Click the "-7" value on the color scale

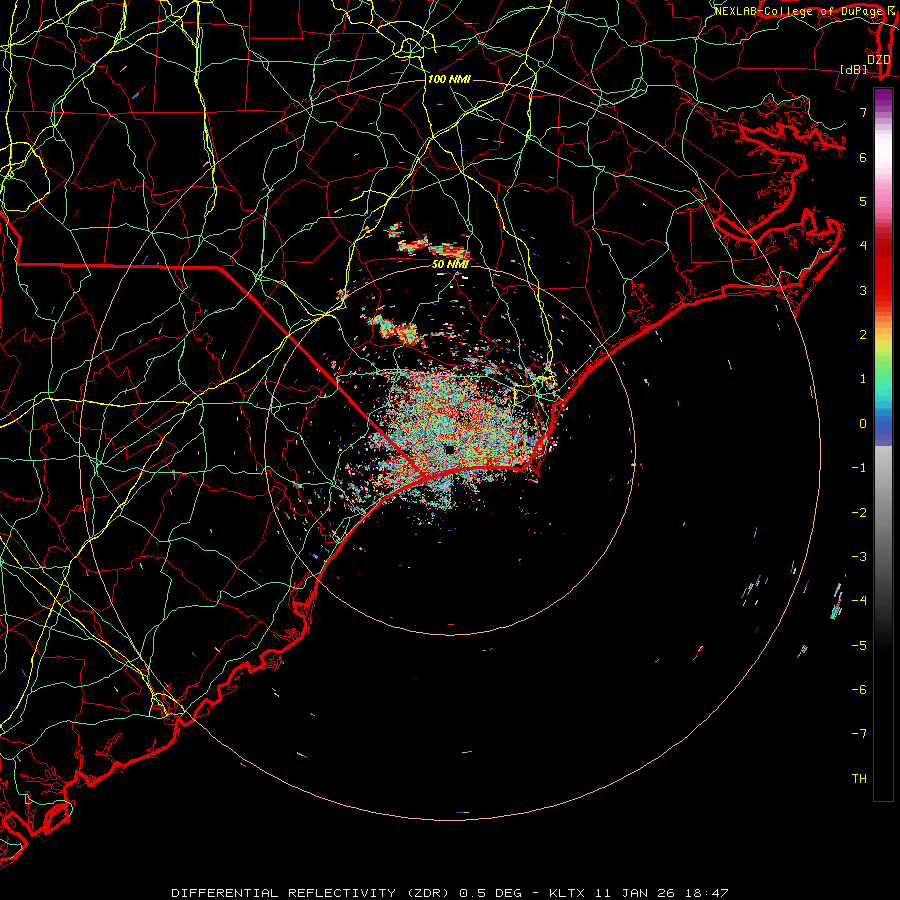click(859, 734)
